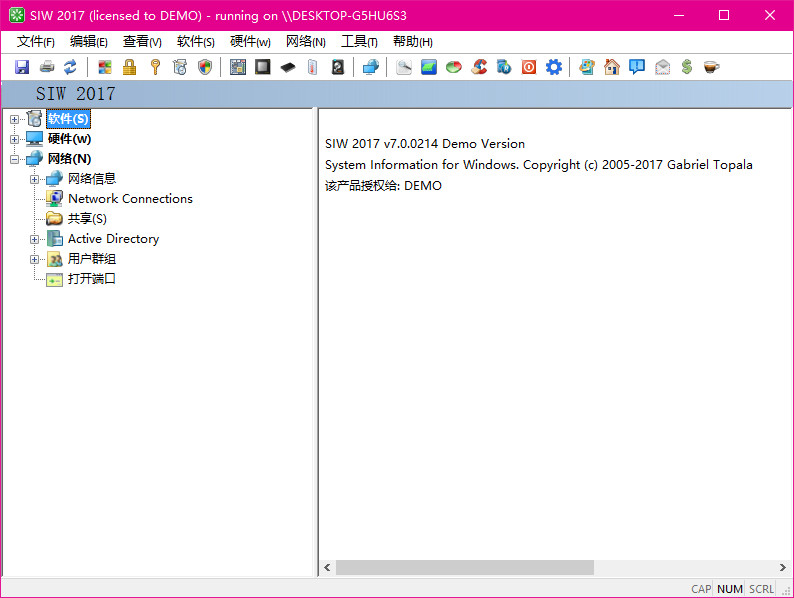Click the black memory module icon
This screenshot has height=598, width=794.
point(288,67)
